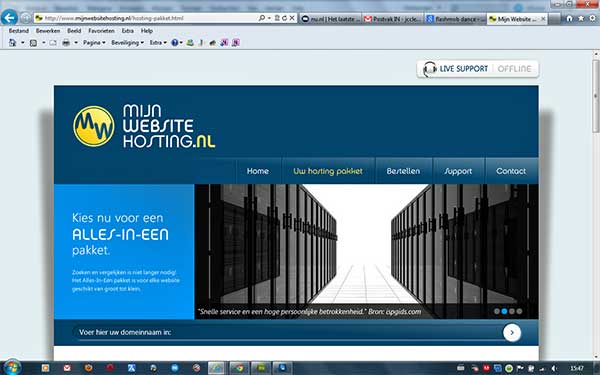Click the printer icon
Viewport: 600px width, 375px height.
66,43
